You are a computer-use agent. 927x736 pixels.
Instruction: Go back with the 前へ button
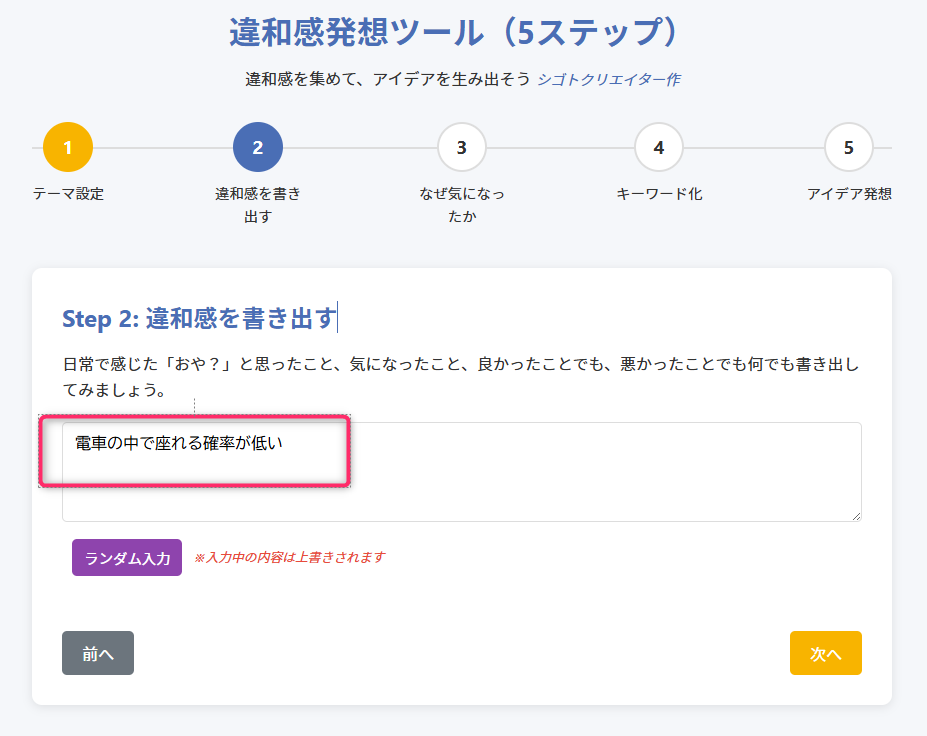click(x=98, y=653)
